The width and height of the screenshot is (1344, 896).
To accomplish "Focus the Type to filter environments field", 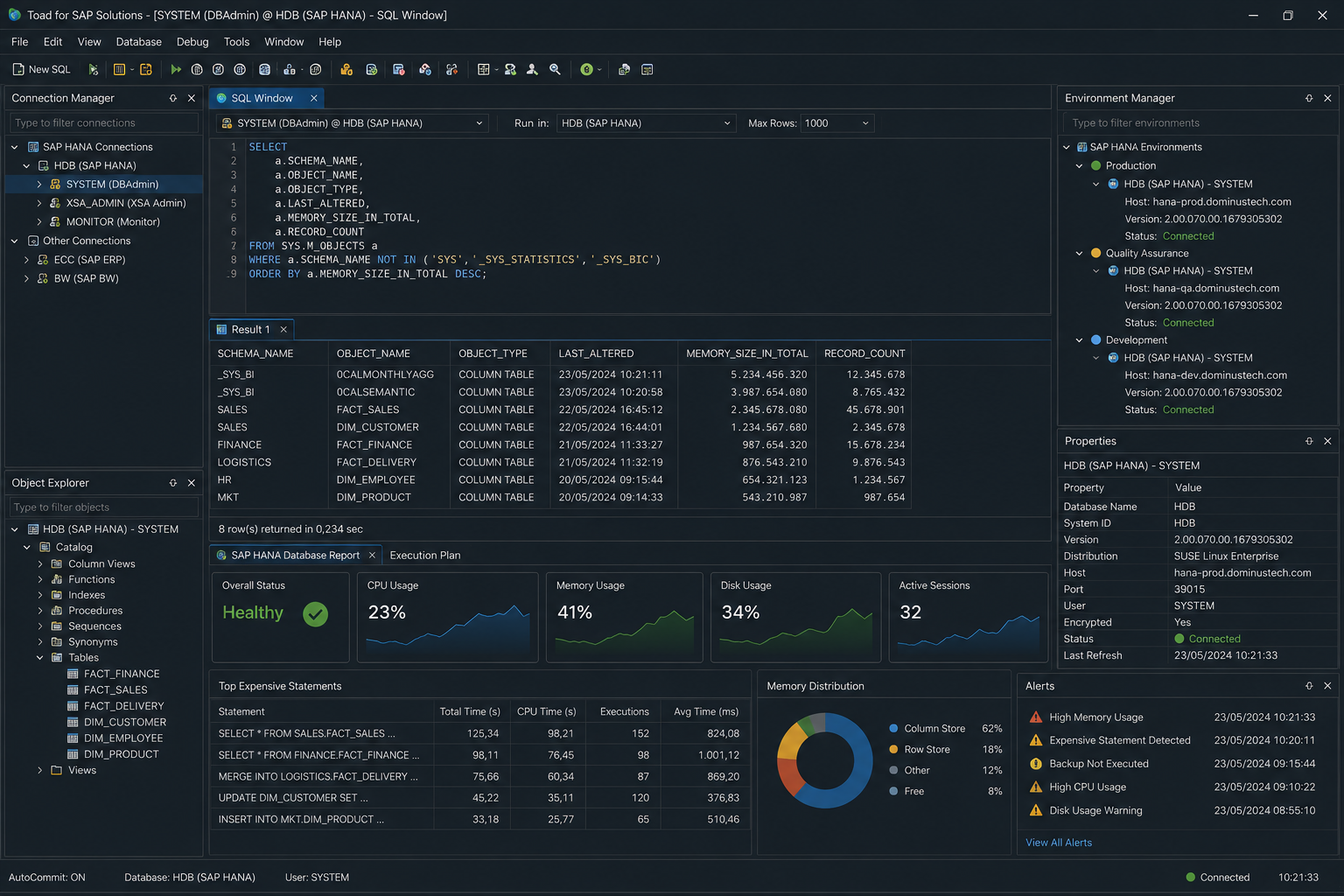I will click(1200, 123).
